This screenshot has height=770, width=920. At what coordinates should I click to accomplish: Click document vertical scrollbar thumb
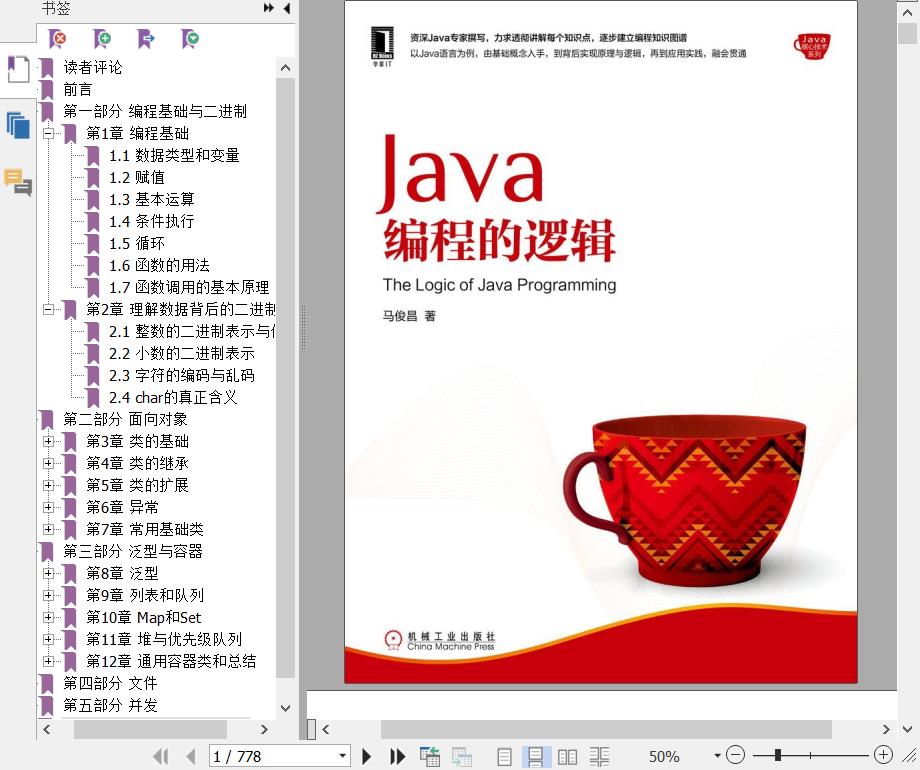click(907, 33)
